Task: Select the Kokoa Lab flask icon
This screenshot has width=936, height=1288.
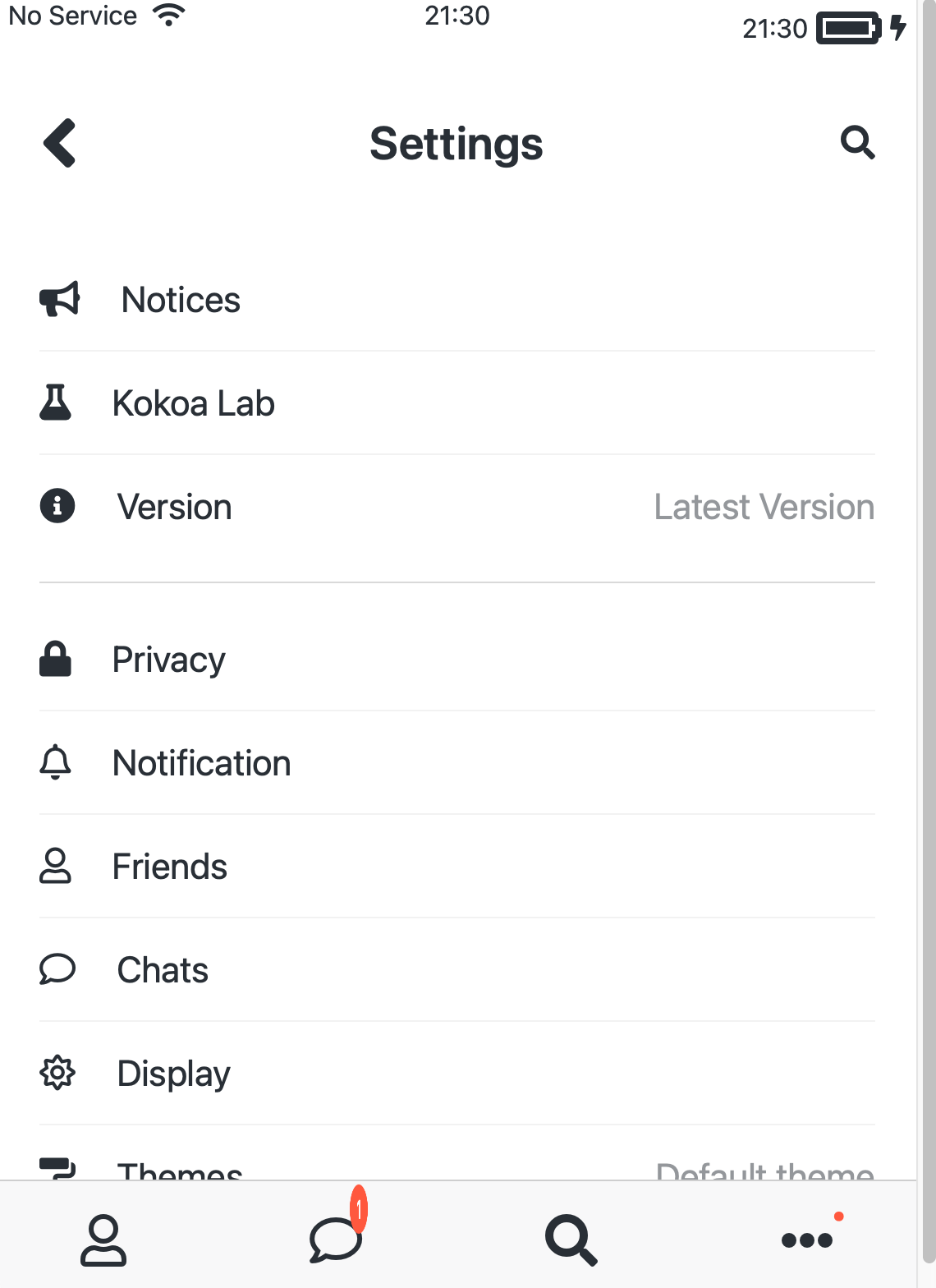Action: (x=55, y=402)
